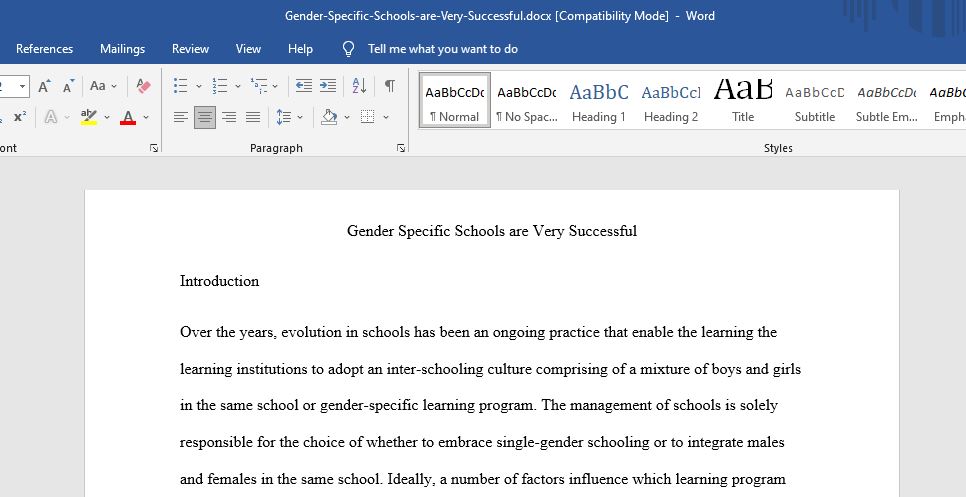Click the Increase Font Size icon
Viewport: 966px width, 497px height.
click(x=44, y=86)
